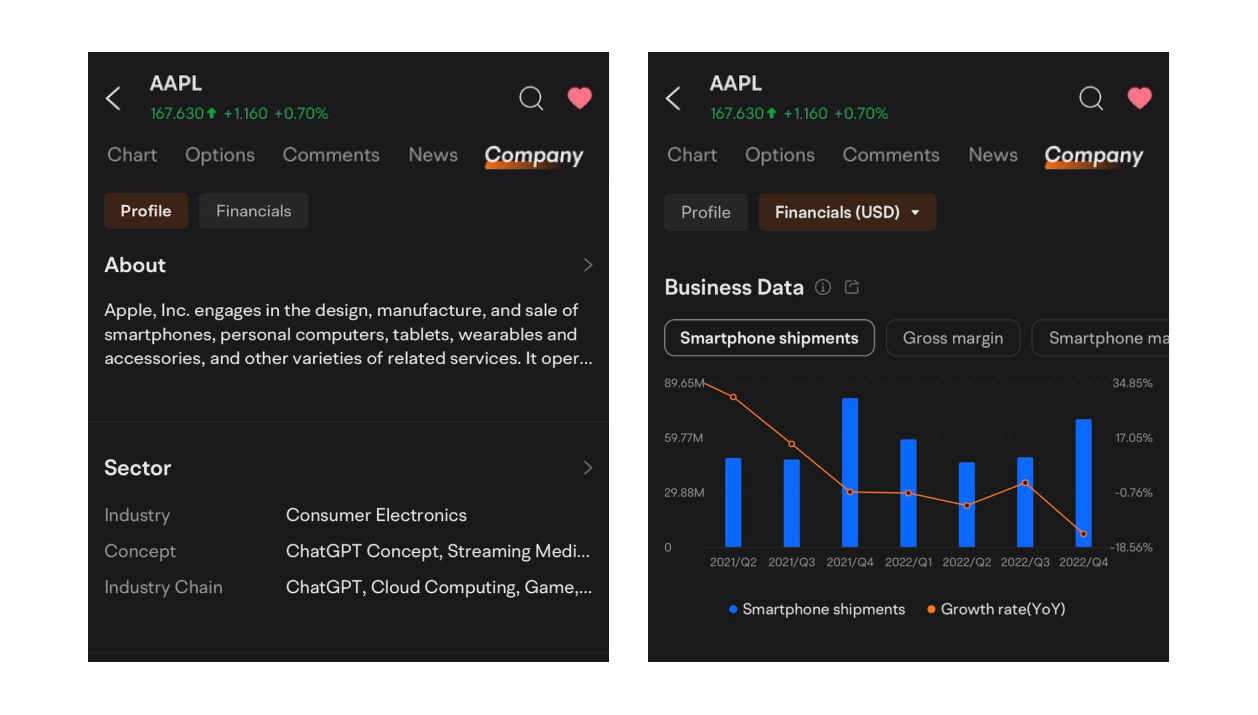Go back using arrow in right AAPL panel
This screenshot has height=715, width=1258.
pyautogui.click(x=673, y=98)
